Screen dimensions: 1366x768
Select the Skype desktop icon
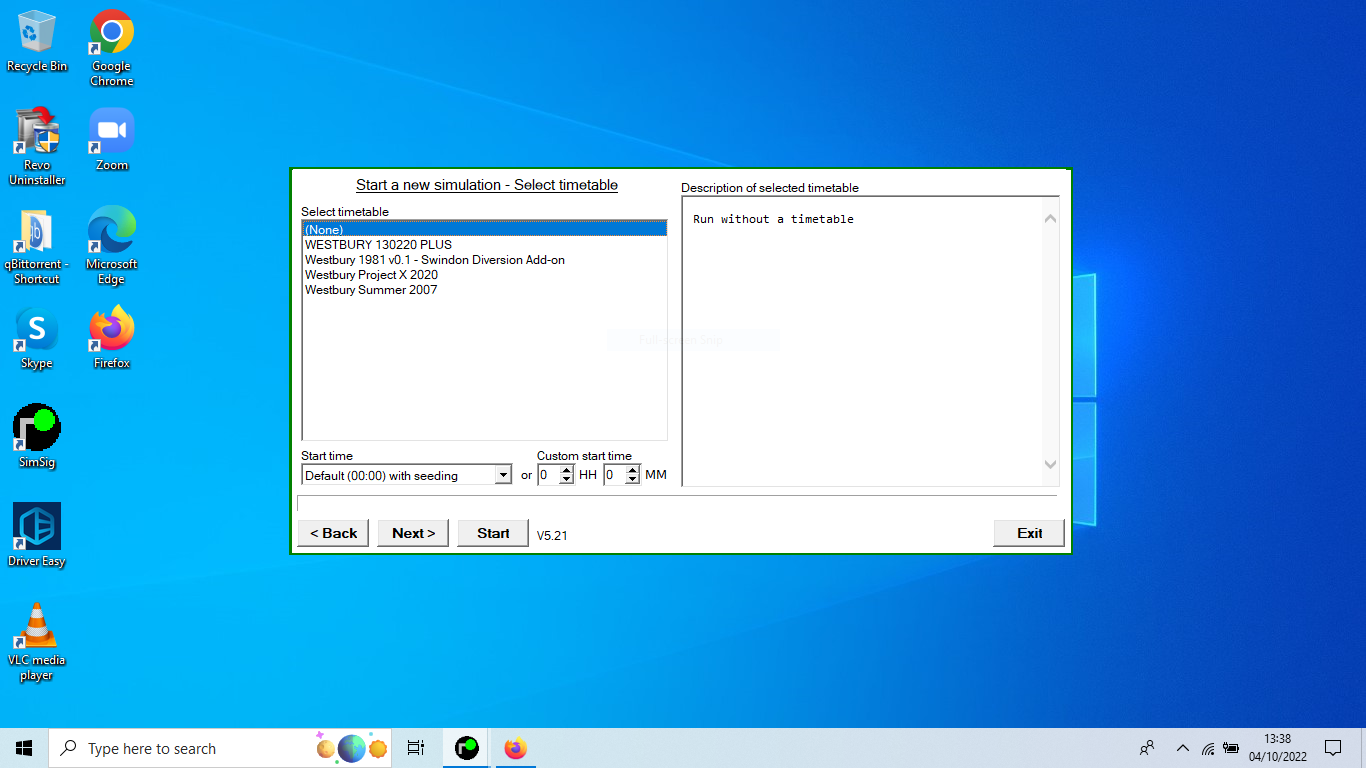click(37, 338)
